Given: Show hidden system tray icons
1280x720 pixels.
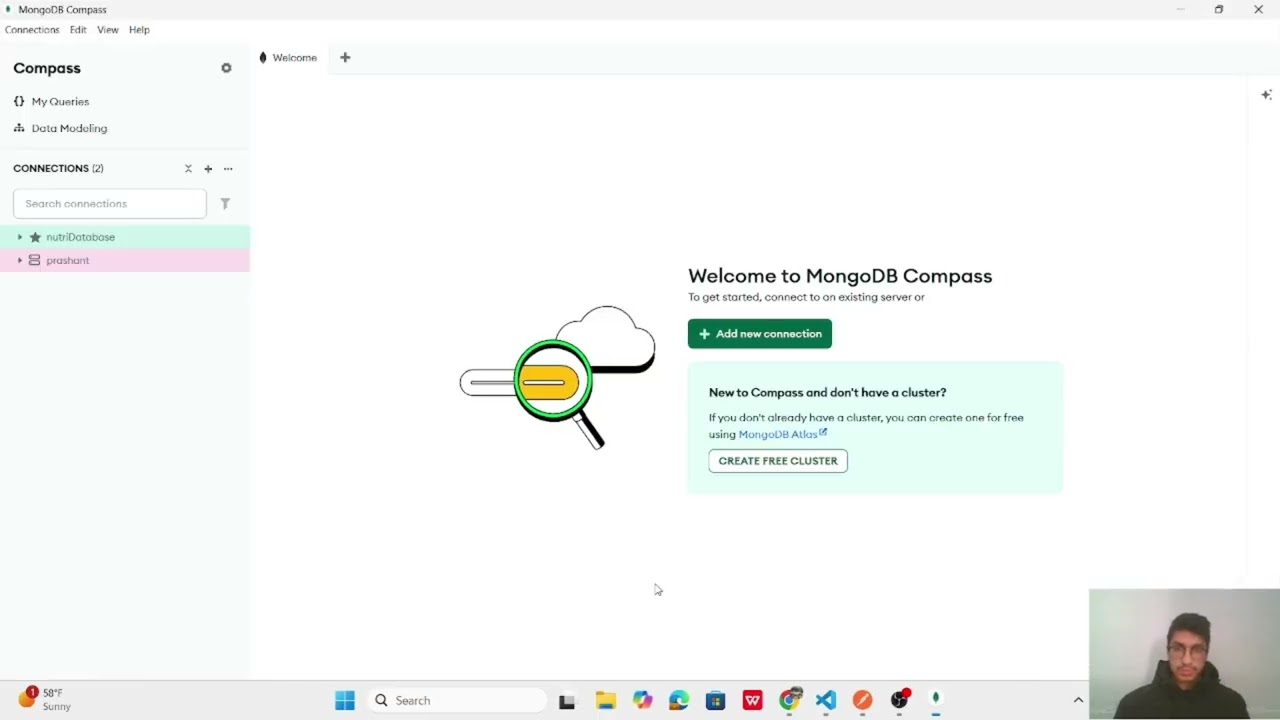Looking at the screenshot, I should tap(1078, 701).
